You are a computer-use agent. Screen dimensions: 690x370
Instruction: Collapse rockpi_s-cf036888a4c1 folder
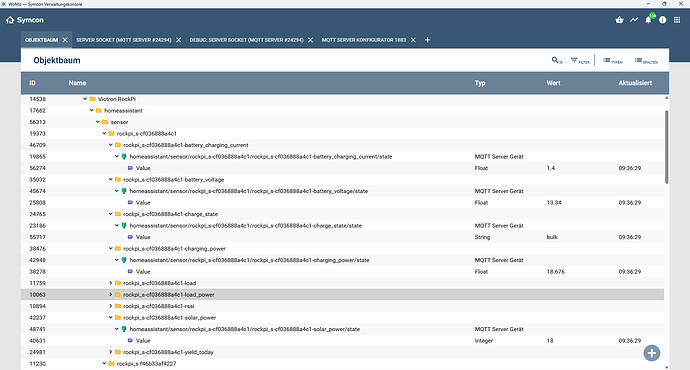pyautogui.click(x=104, y=133)
